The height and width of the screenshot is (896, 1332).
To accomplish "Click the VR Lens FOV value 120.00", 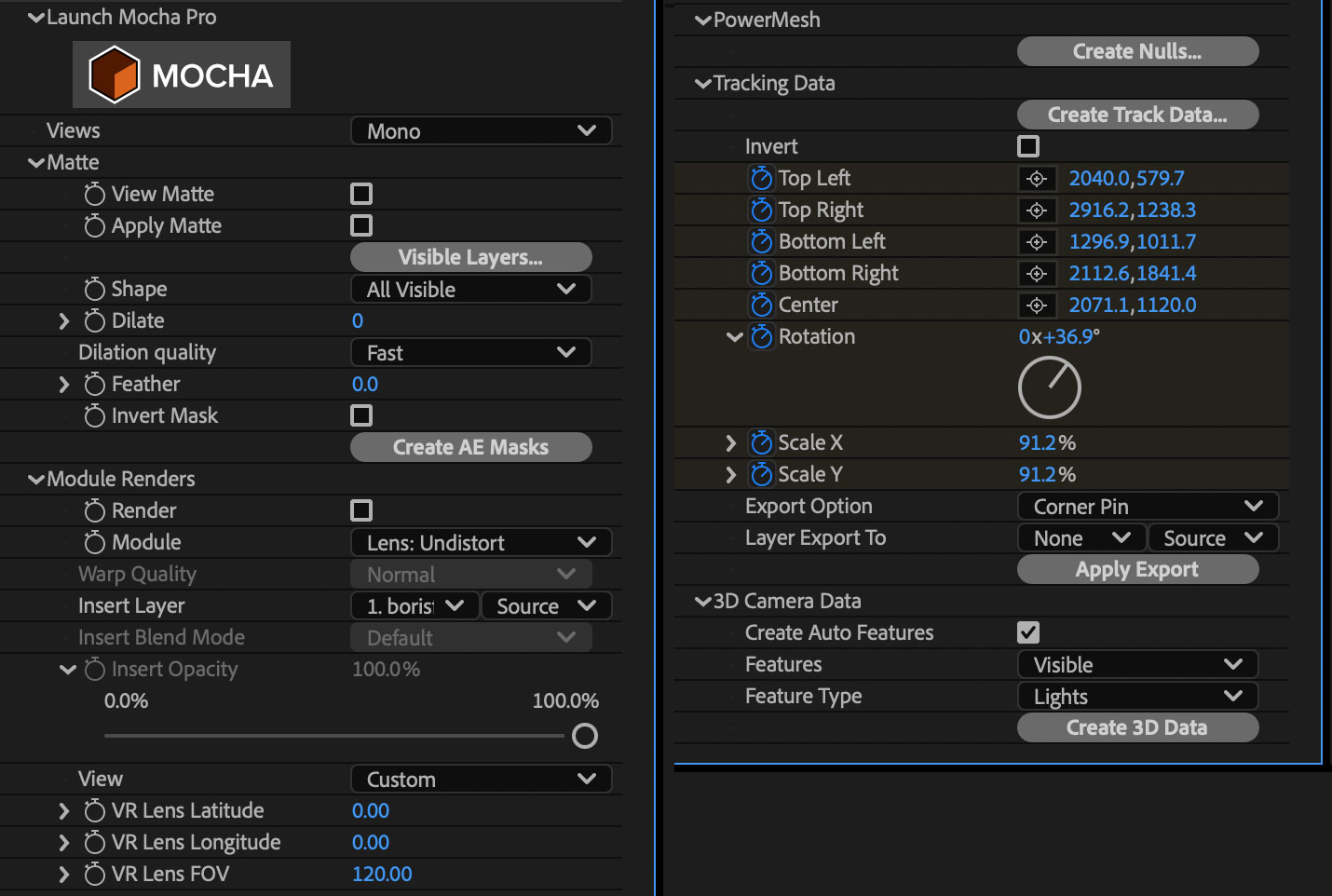I will pos(382,874).
